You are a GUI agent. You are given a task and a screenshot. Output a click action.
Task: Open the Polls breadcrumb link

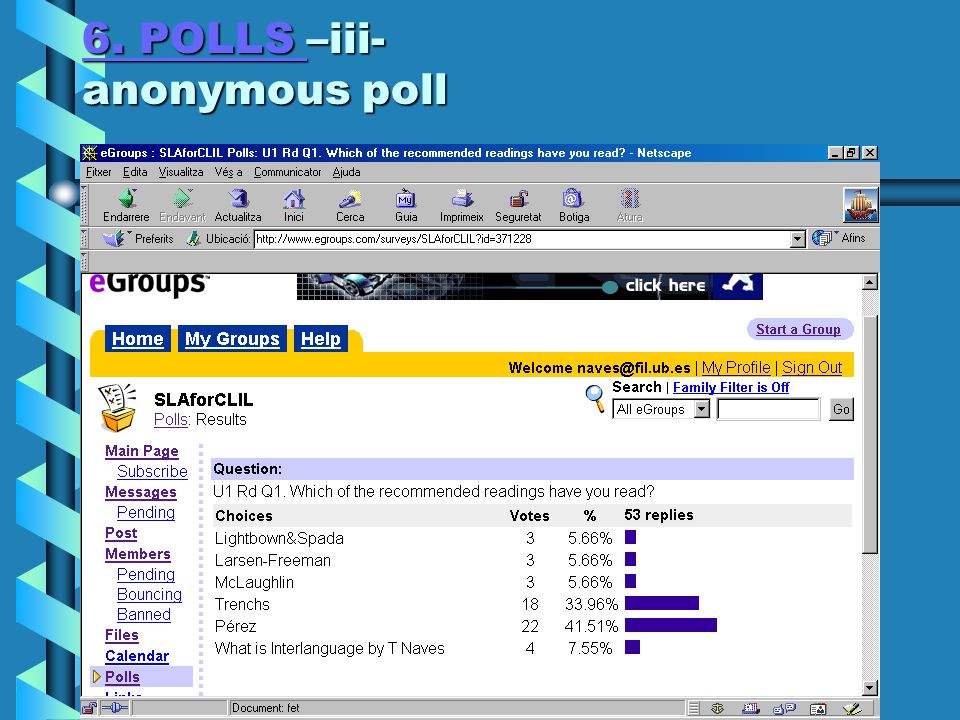171,419
